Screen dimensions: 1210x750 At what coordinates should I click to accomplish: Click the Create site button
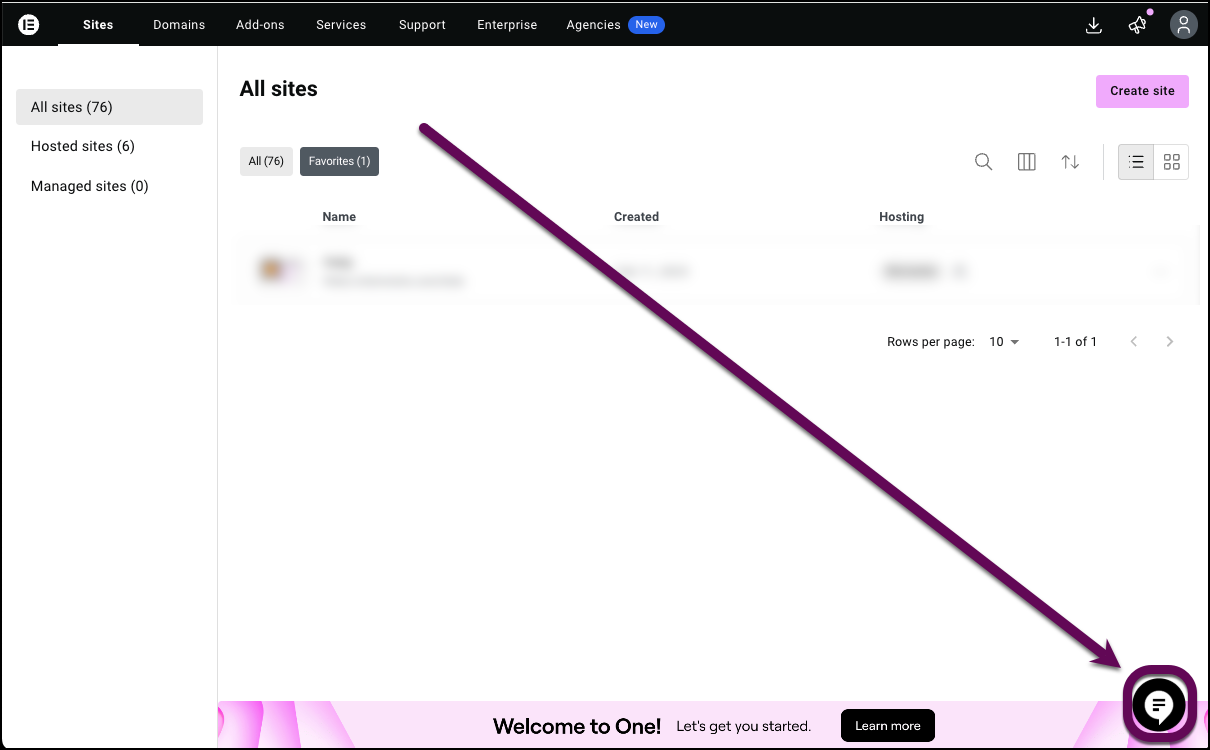tap(1142, 91)
